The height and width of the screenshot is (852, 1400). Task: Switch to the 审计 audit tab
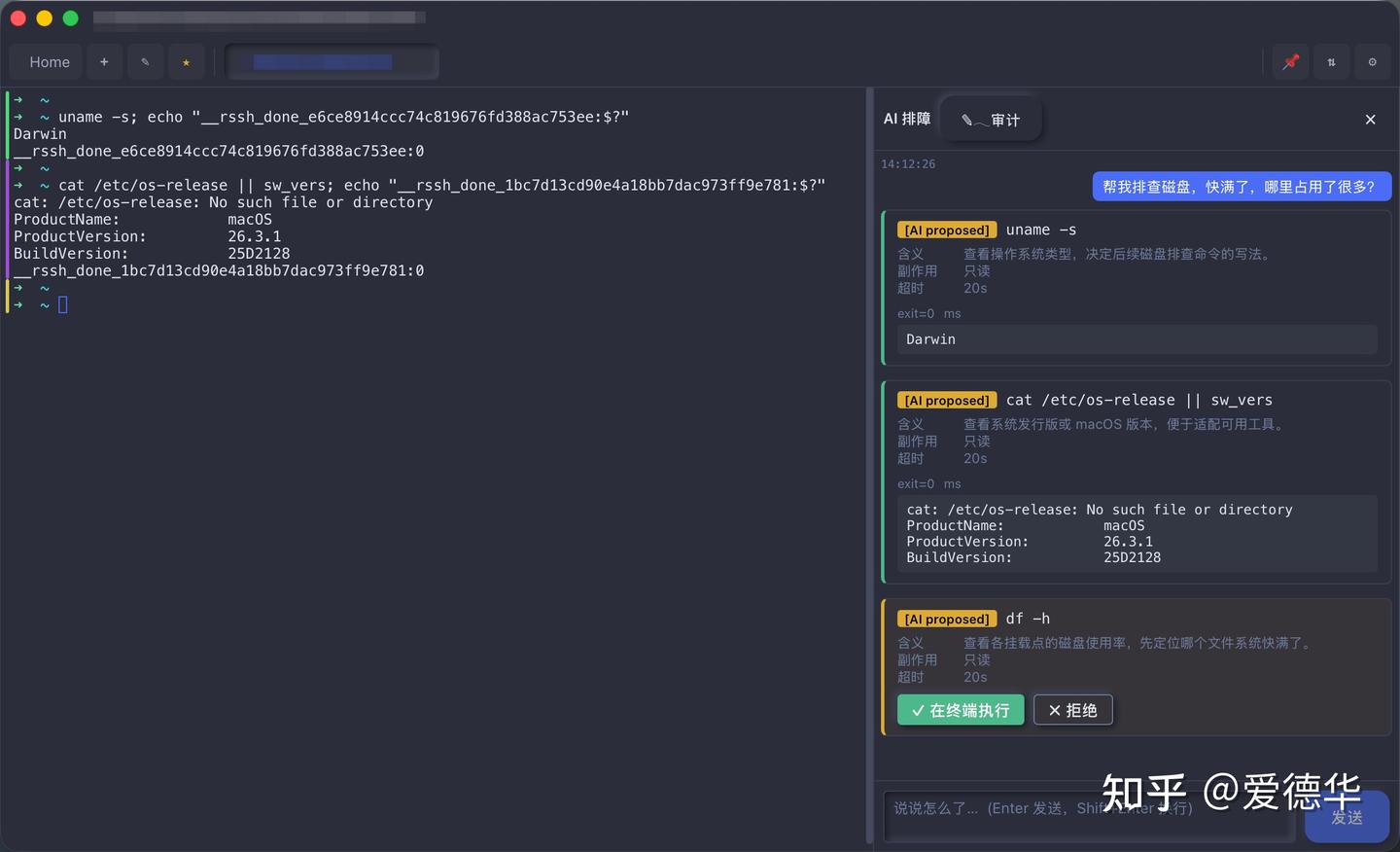coord(991,120)
